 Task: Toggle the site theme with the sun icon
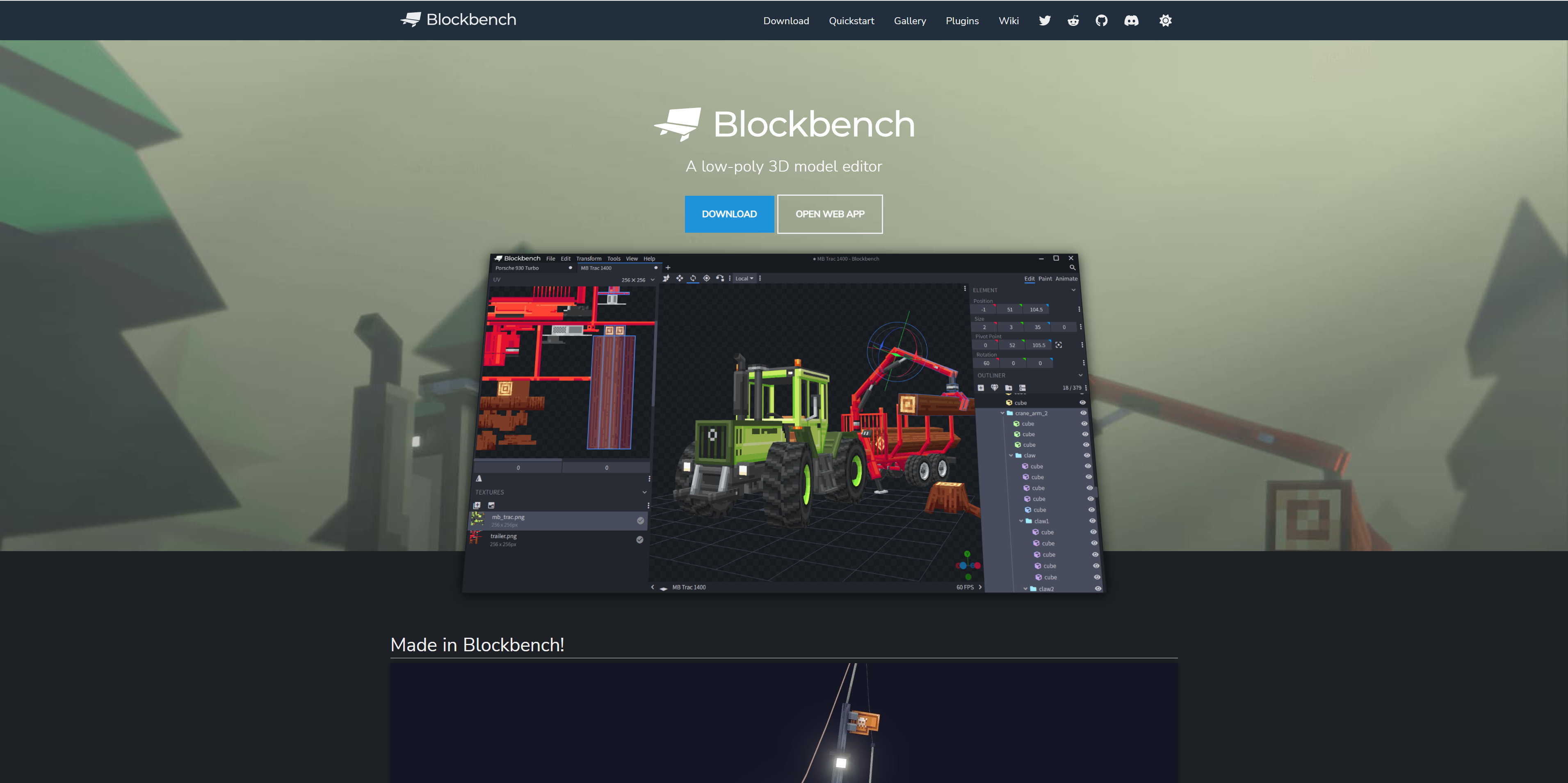pyautogui.click(x=1165, y=21)
